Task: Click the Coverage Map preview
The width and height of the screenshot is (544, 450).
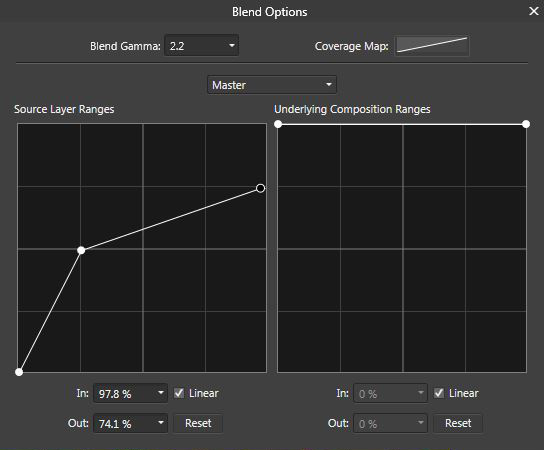Action: 432,45
